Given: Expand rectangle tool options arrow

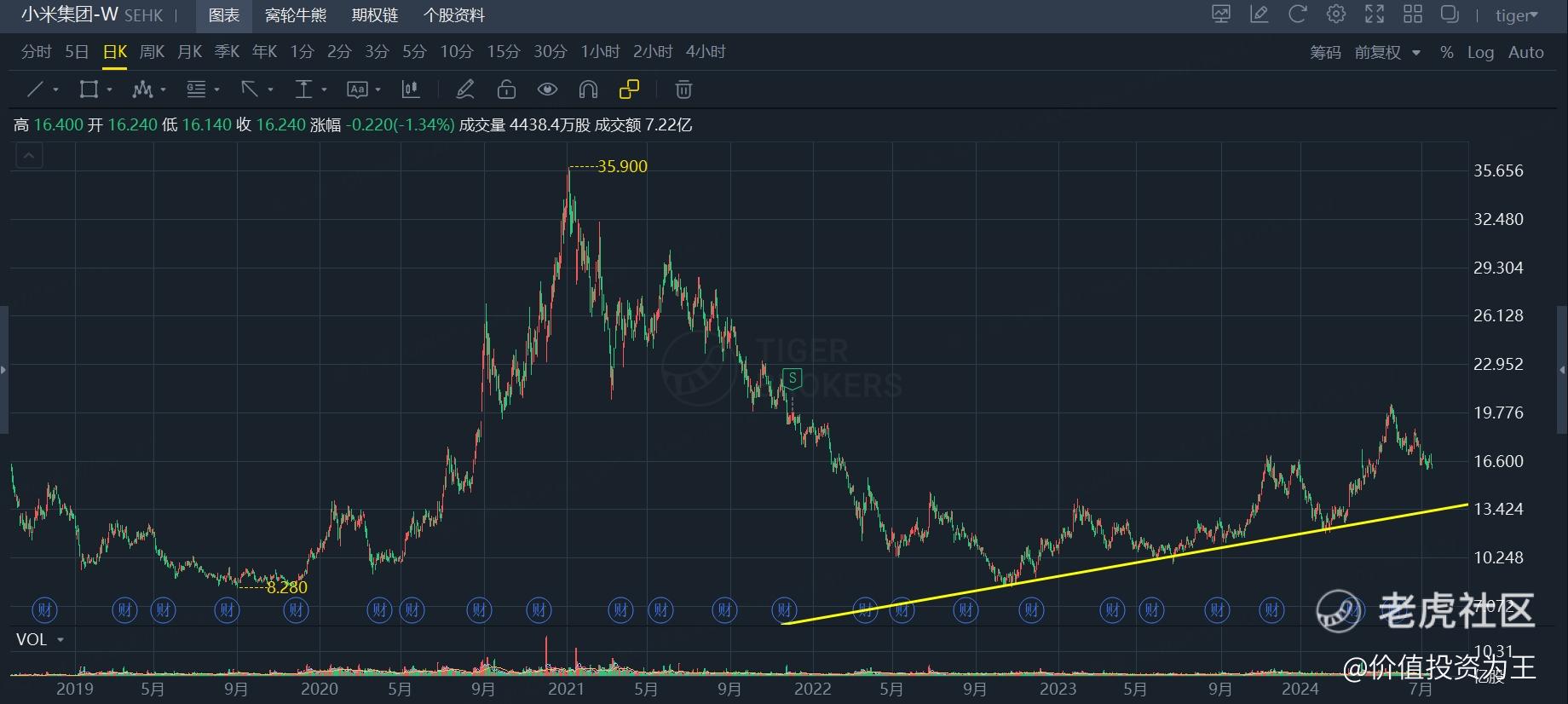Looking at the screenshot, I should pos(110,89).
